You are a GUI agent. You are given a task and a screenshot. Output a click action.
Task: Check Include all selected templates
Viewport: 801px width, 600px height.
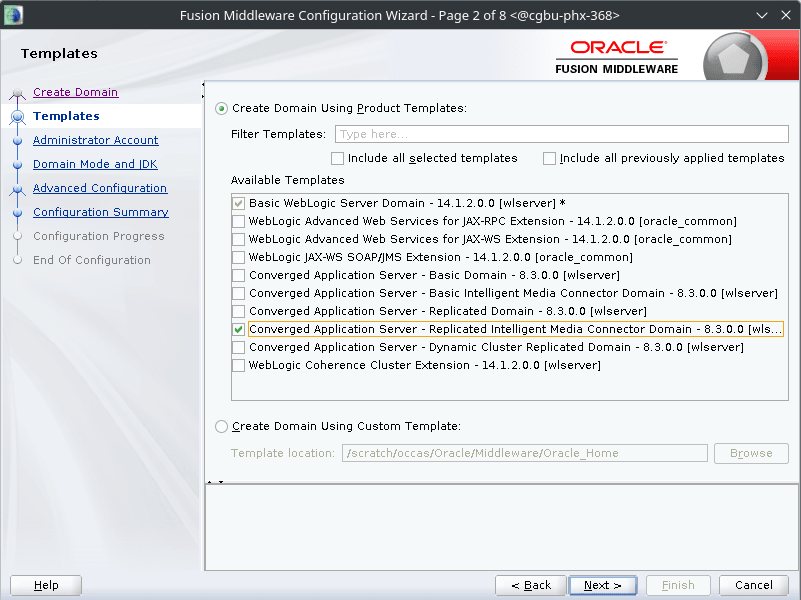(x=337, y=158)
